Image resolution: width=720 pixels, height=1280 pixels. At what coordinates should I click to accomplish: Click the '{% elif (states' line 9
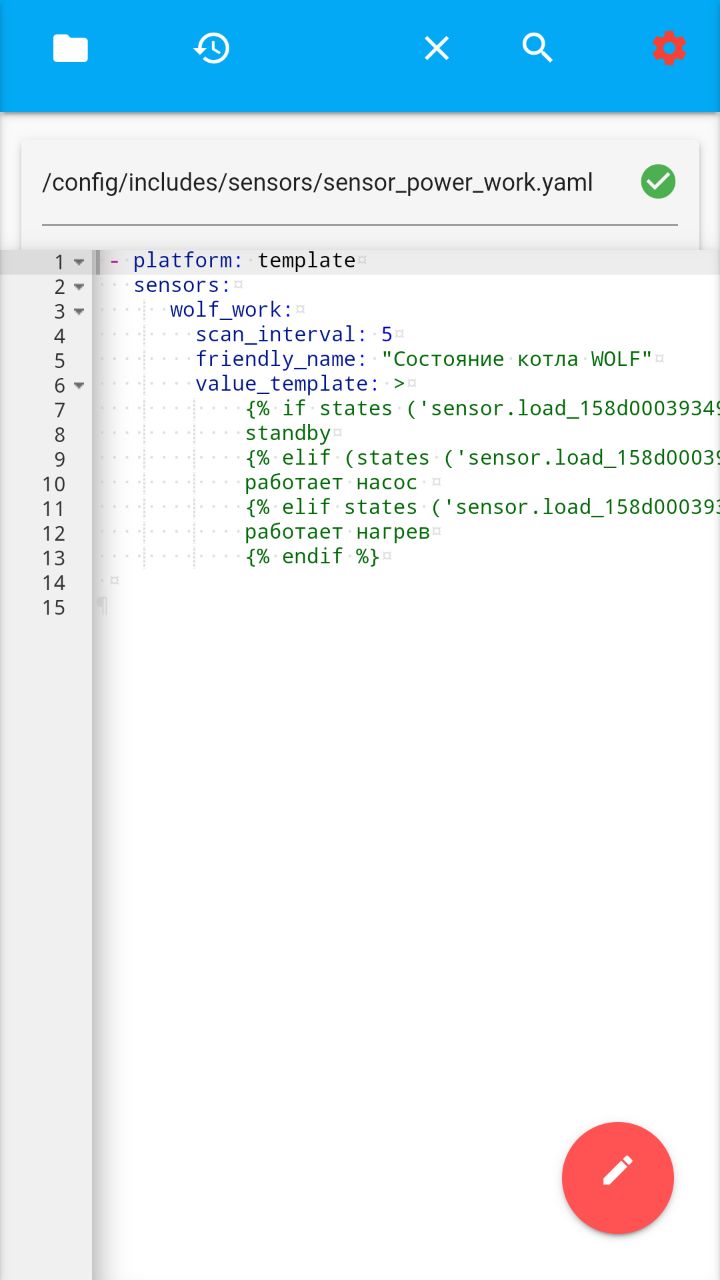(x=482, y=458)
